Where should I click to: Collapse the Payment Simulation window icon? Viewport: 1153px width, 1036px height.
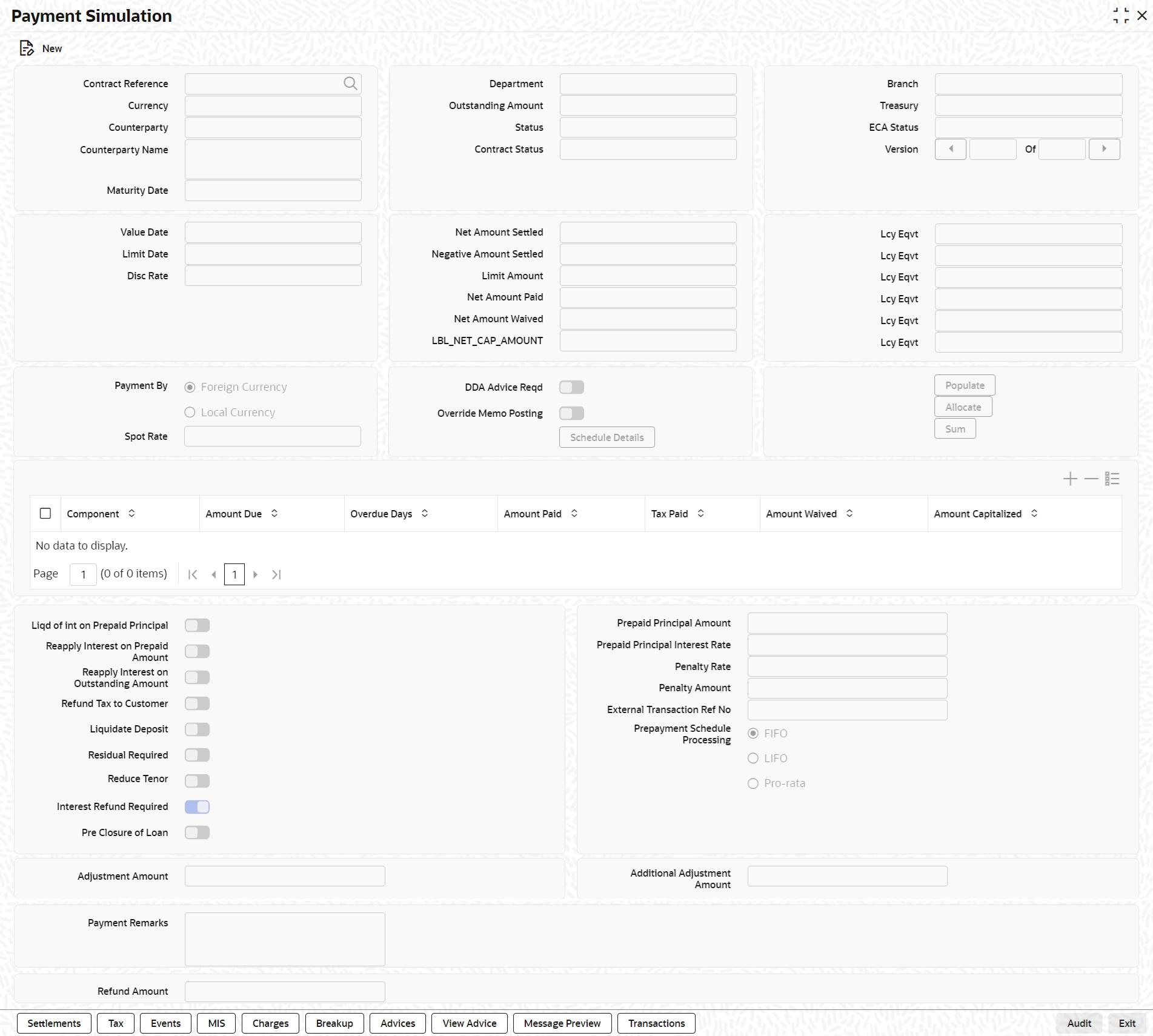1121,16
